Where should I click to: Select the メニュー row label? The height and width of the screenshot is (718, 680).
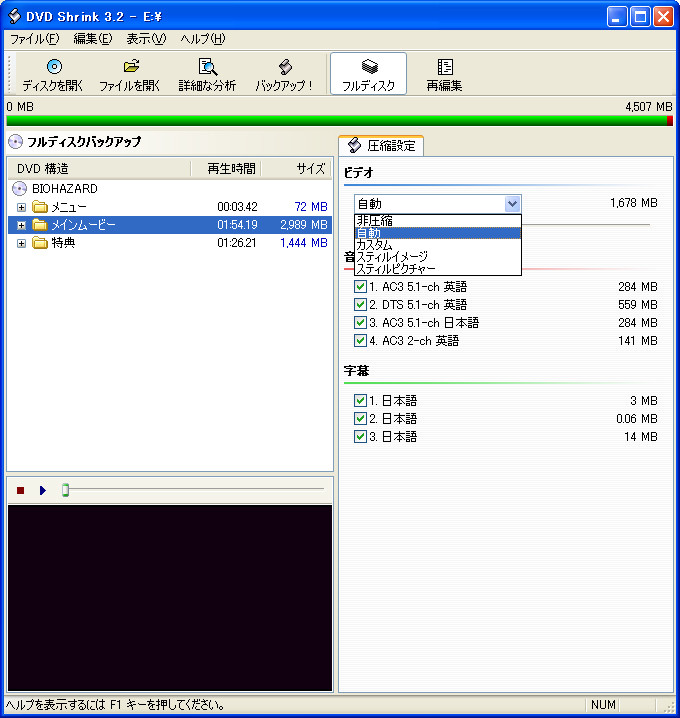point(69,207)
